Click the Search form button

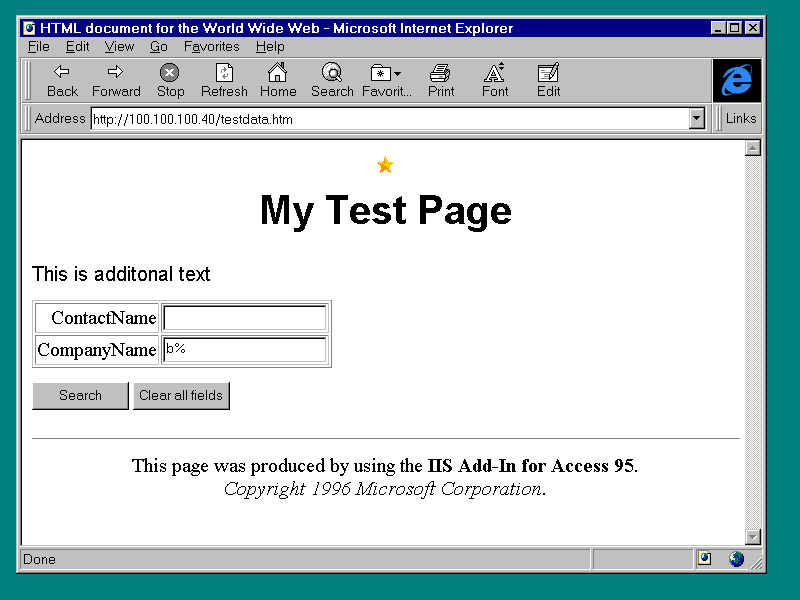pyautogui.click(x=80, y=395)
